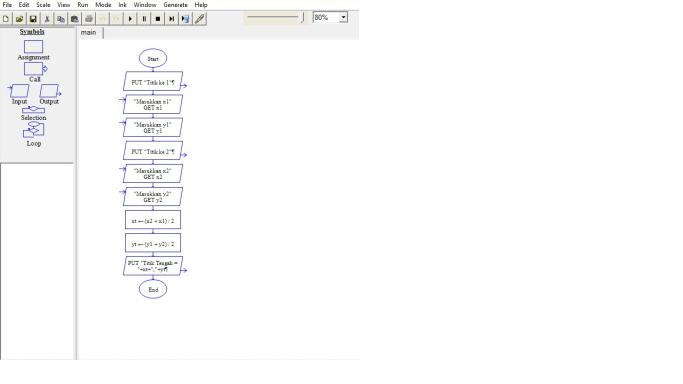The height and width of the screenshot is (384, 683).
Task: Open the View menu
Action: tap(64, 5)
